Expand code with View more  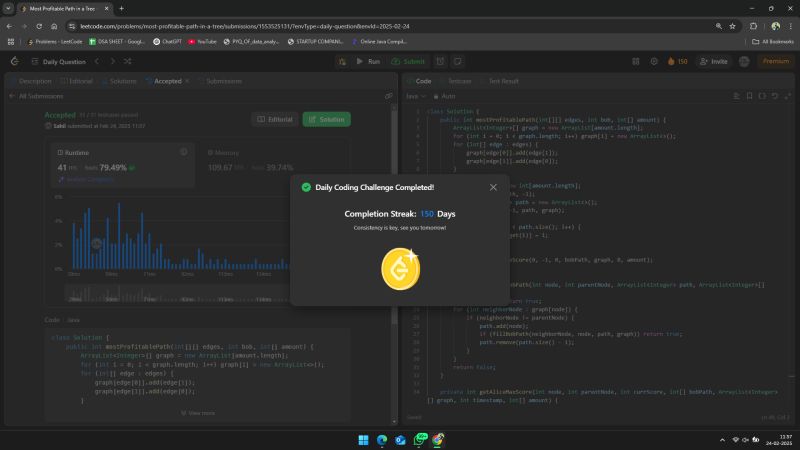(x=198, y=413)
